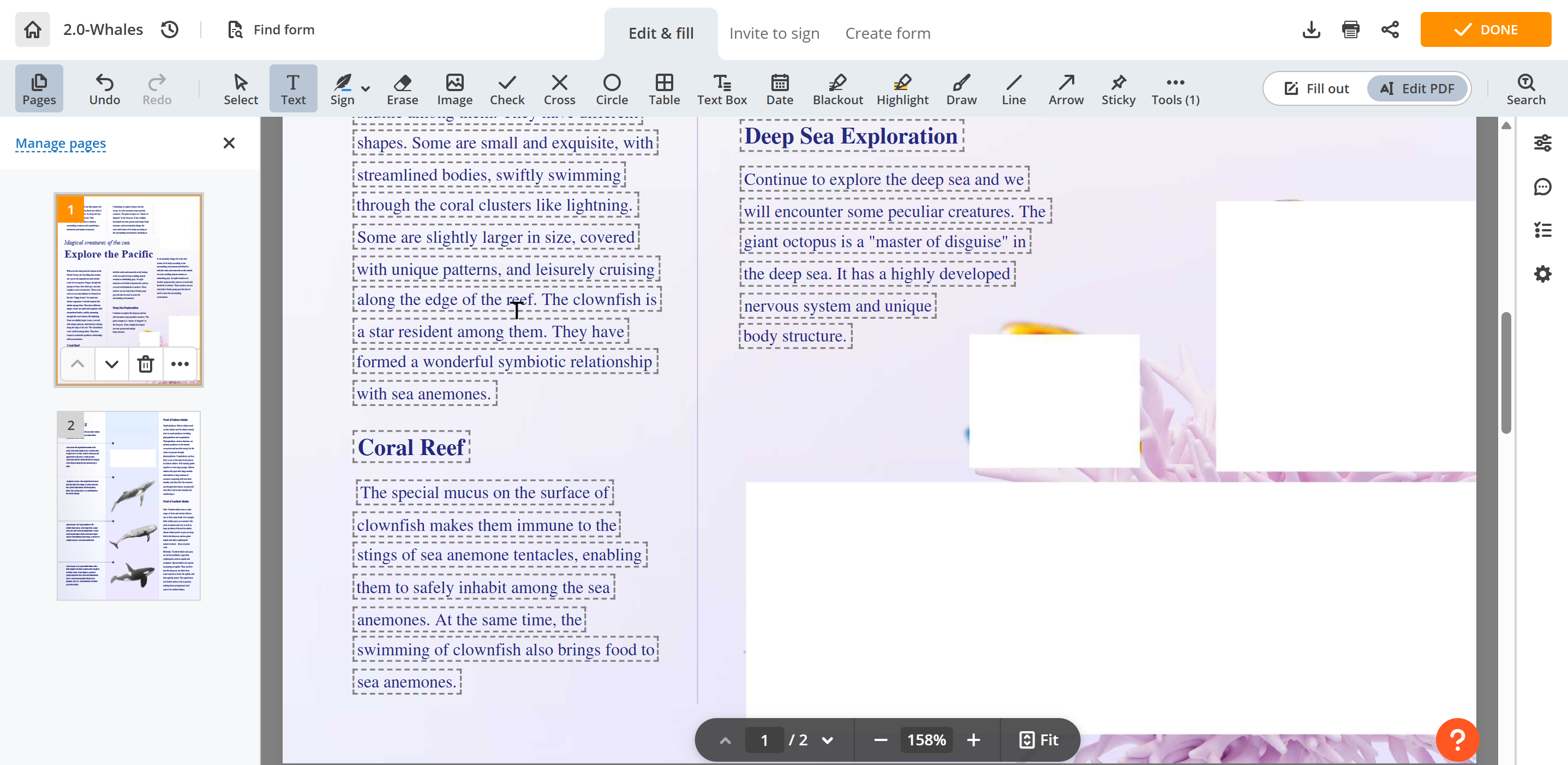The image size is (1568, 765).
Task: Switch to Edit & fill tab
Action: click(x=661, y=33)
